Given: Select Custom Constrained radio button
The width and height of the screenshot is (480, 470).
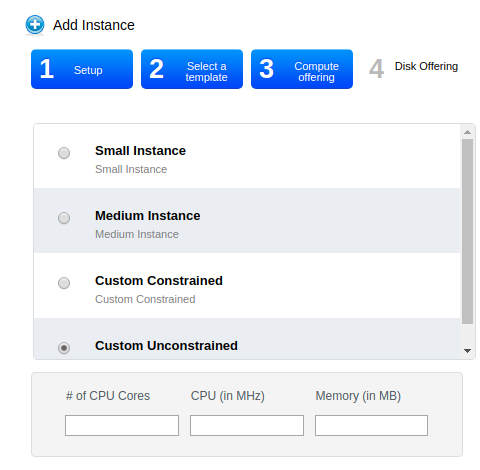Looking at the screenshot, I should click(64, 283).
